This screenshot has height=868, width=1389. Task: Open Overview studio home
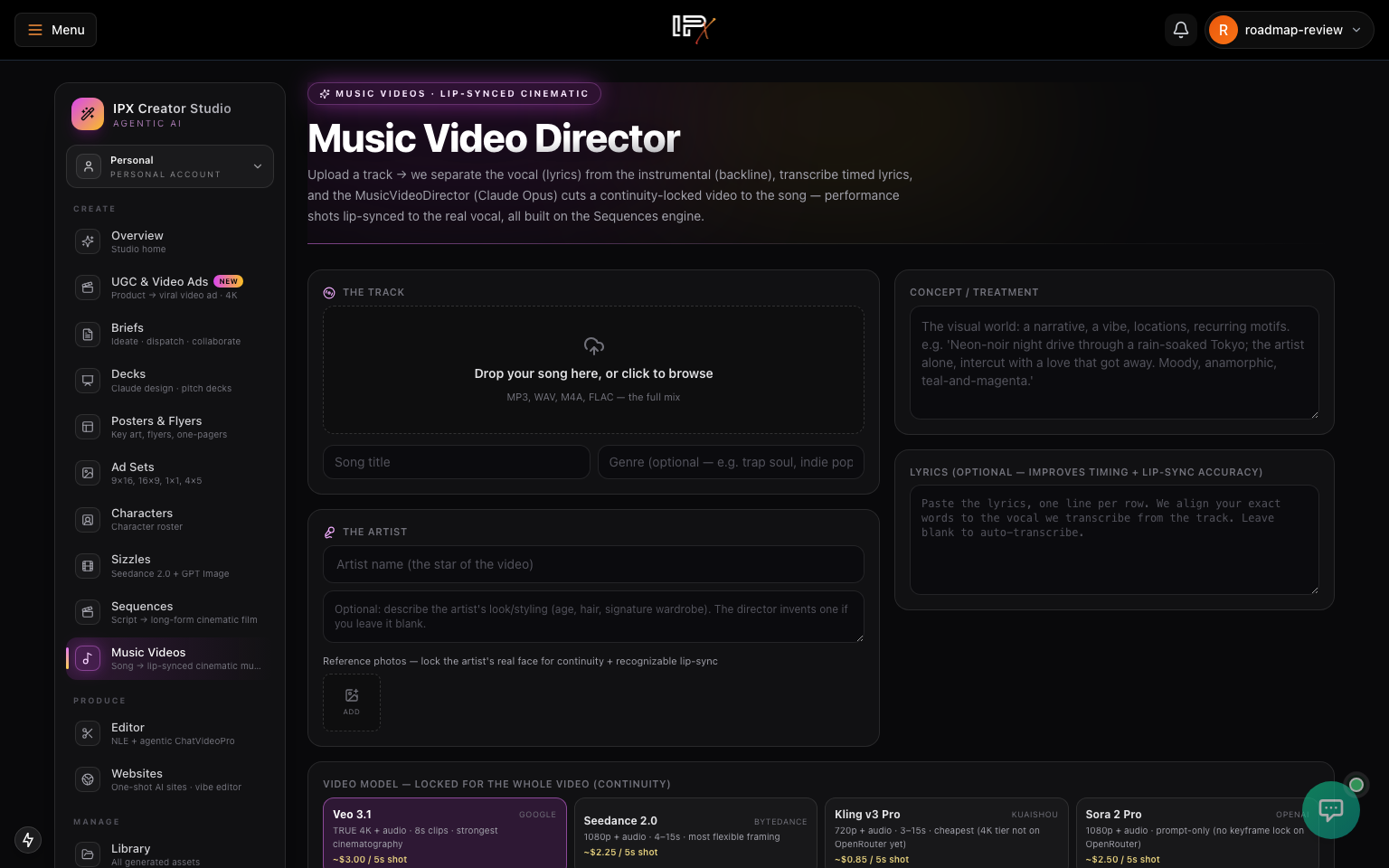pos(170,241)
